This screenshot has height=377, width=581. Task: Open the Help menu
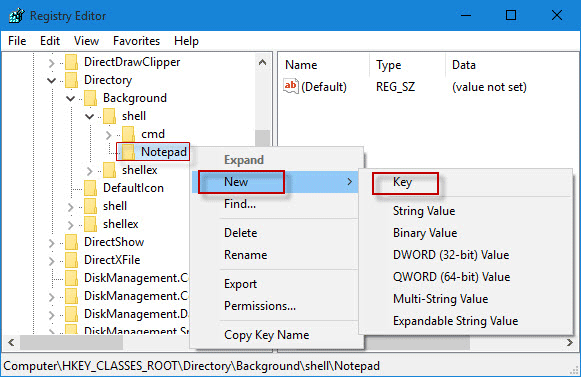point(186,41)
